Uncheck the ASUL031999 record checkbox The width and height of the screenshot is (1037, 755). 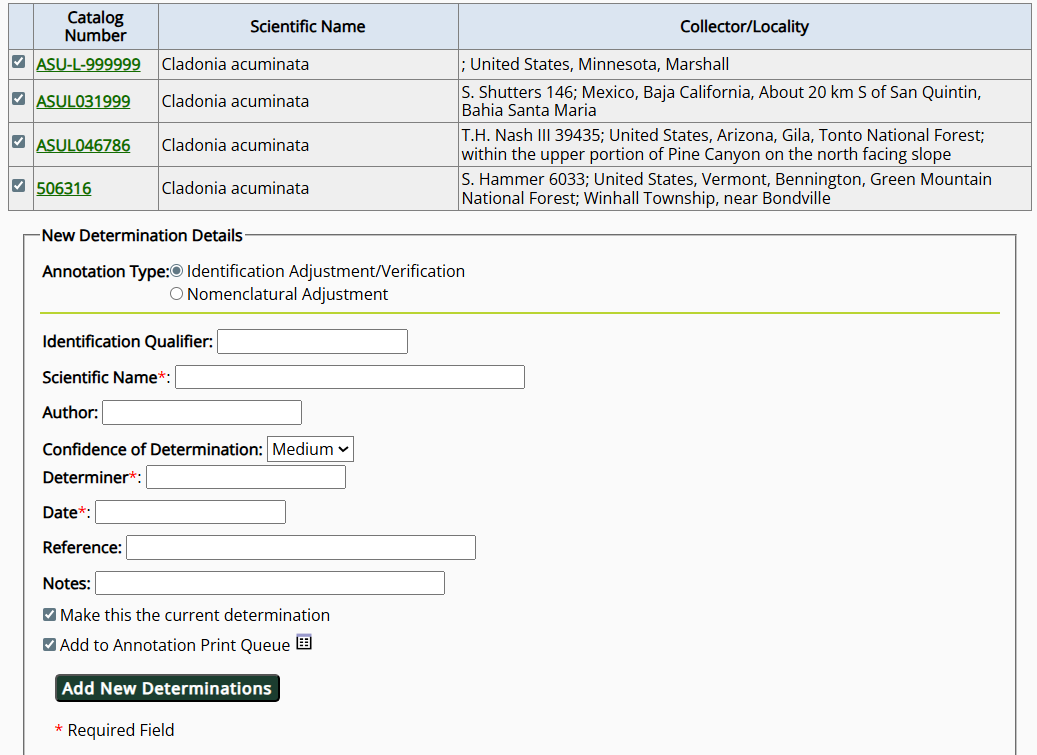18,101
